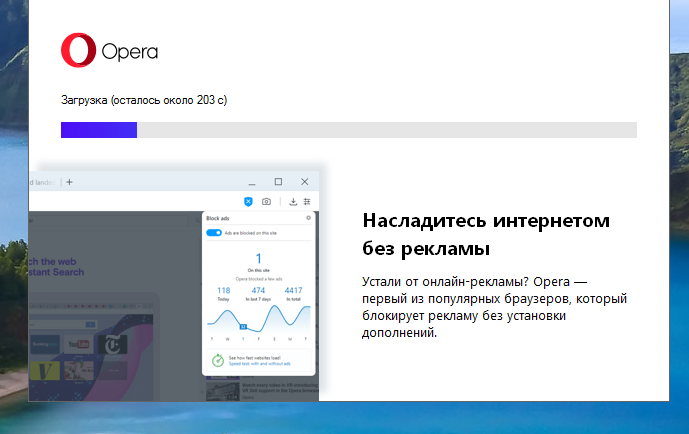Click the speed test stopwatch icon
The width and height of the screenshot is (689, 434).
coord(218,361)
